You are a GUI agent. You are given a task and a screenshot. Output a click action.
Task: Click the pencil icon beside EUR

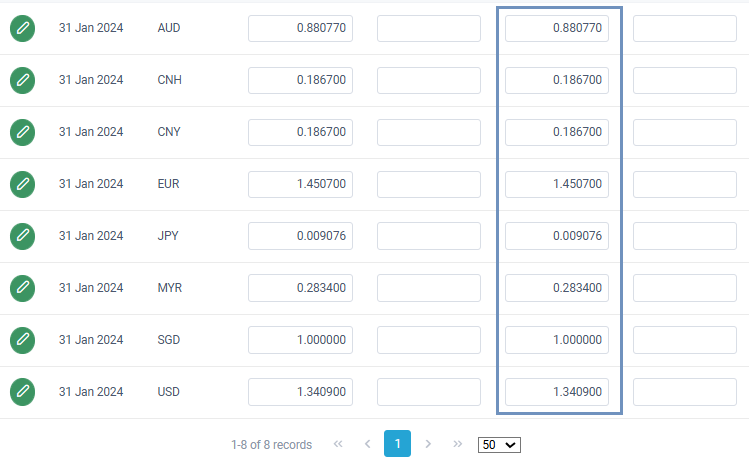coord(22,184)
